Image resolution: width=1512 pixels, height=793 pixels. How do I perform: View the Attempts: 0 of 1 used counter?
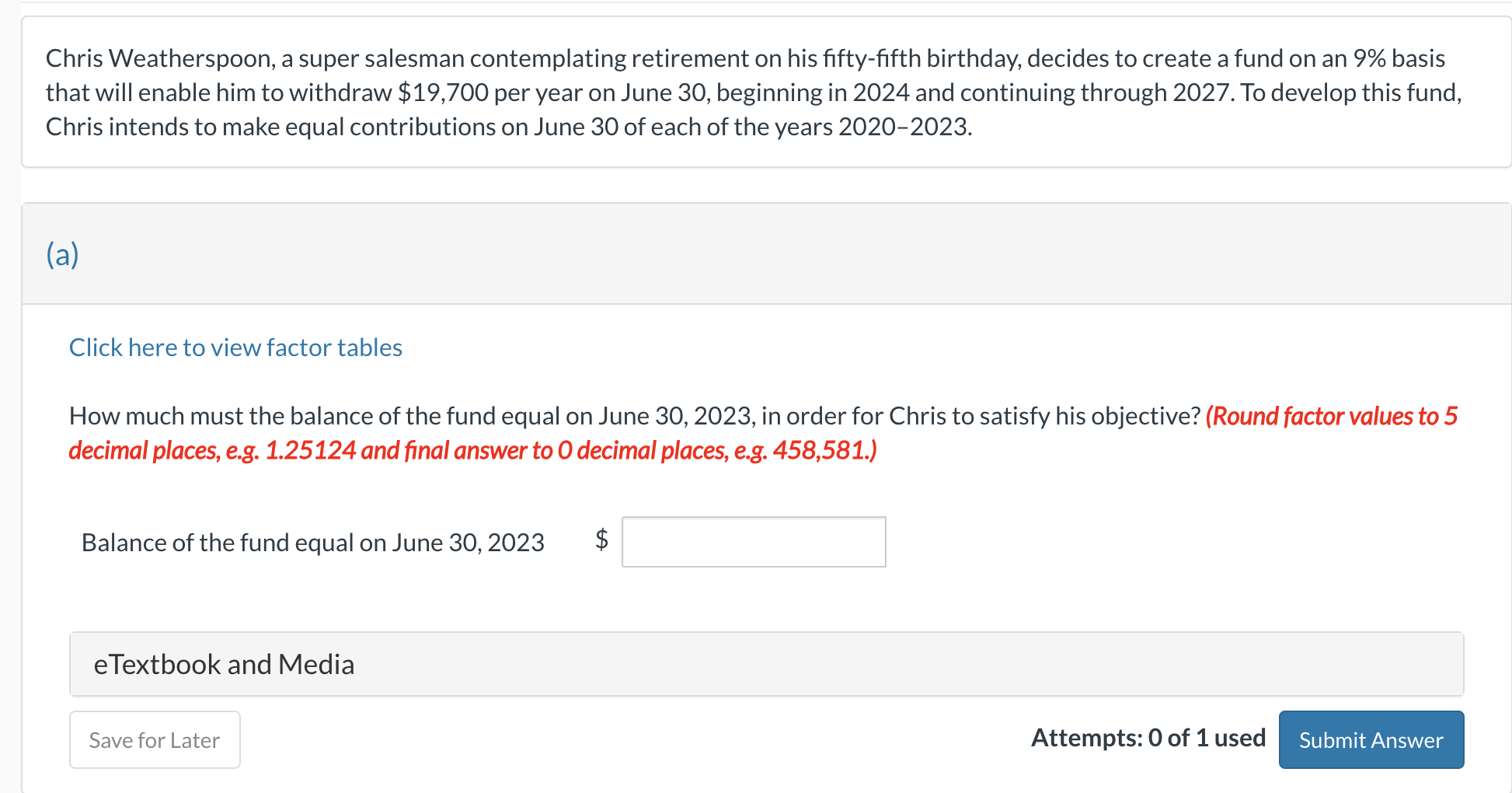[x=1148, y=737]
